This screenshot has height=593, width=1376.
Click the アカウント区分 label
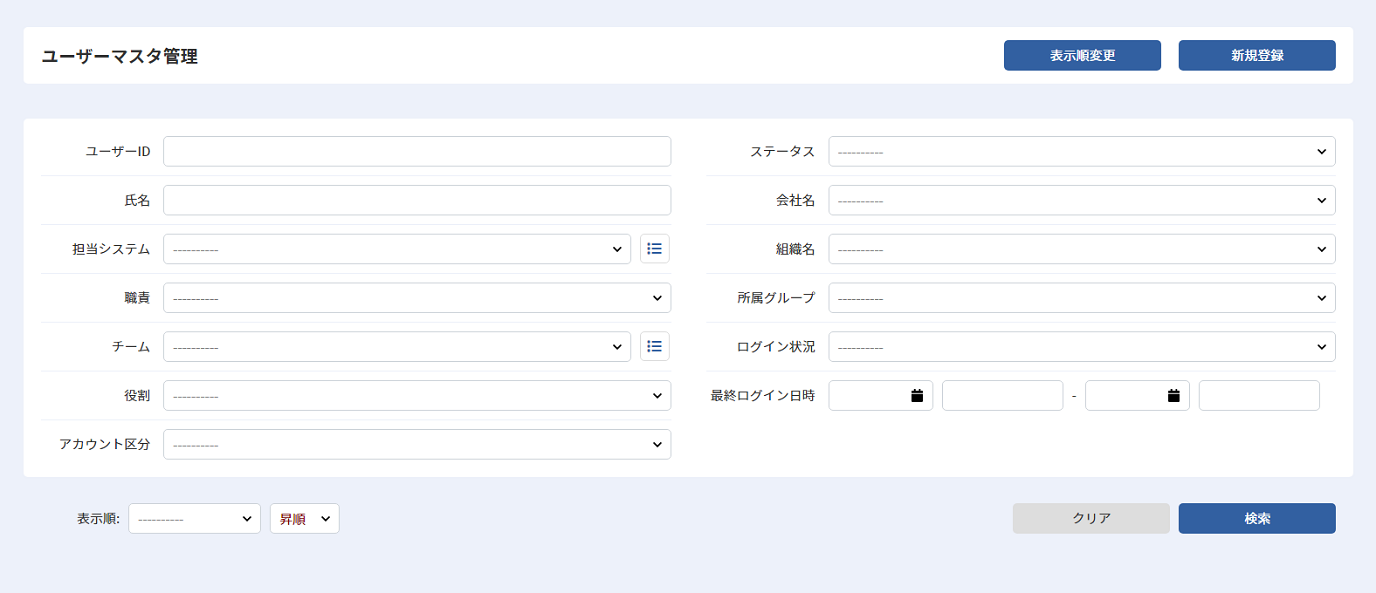(104, 445)
